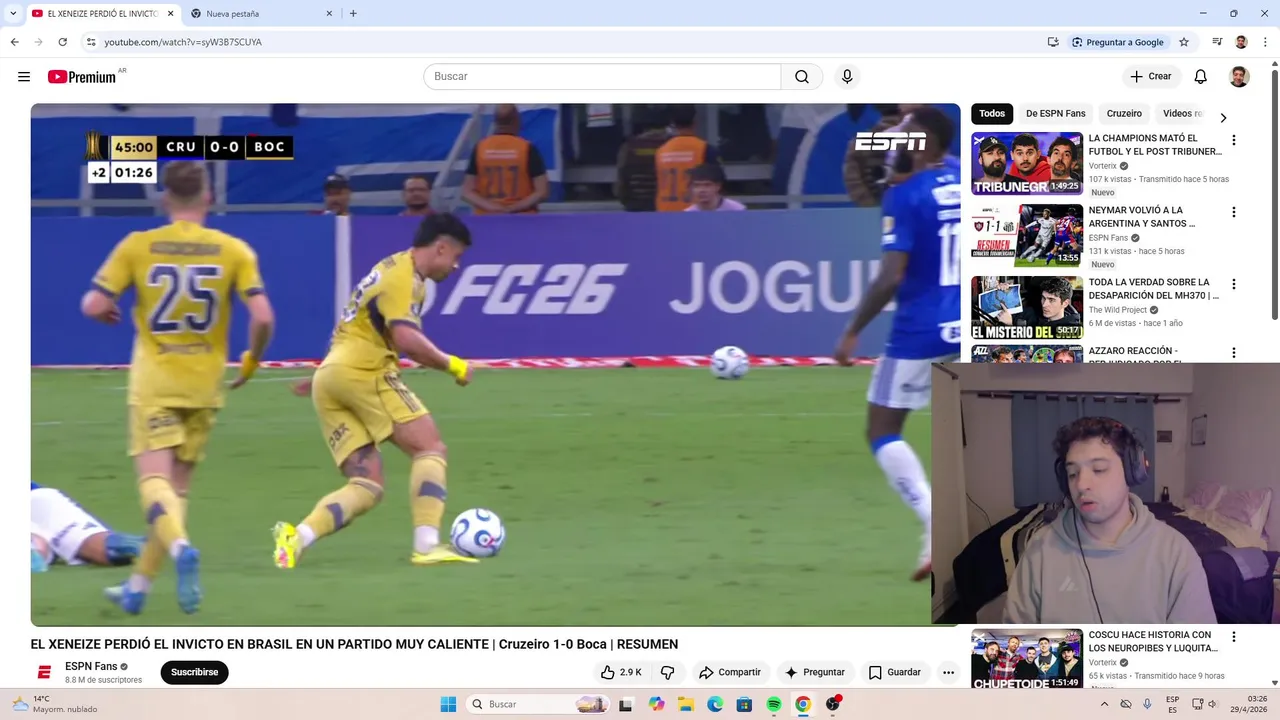Select the Todos filter chip
Screen dimensions: 1280x720
pos(992,114)
